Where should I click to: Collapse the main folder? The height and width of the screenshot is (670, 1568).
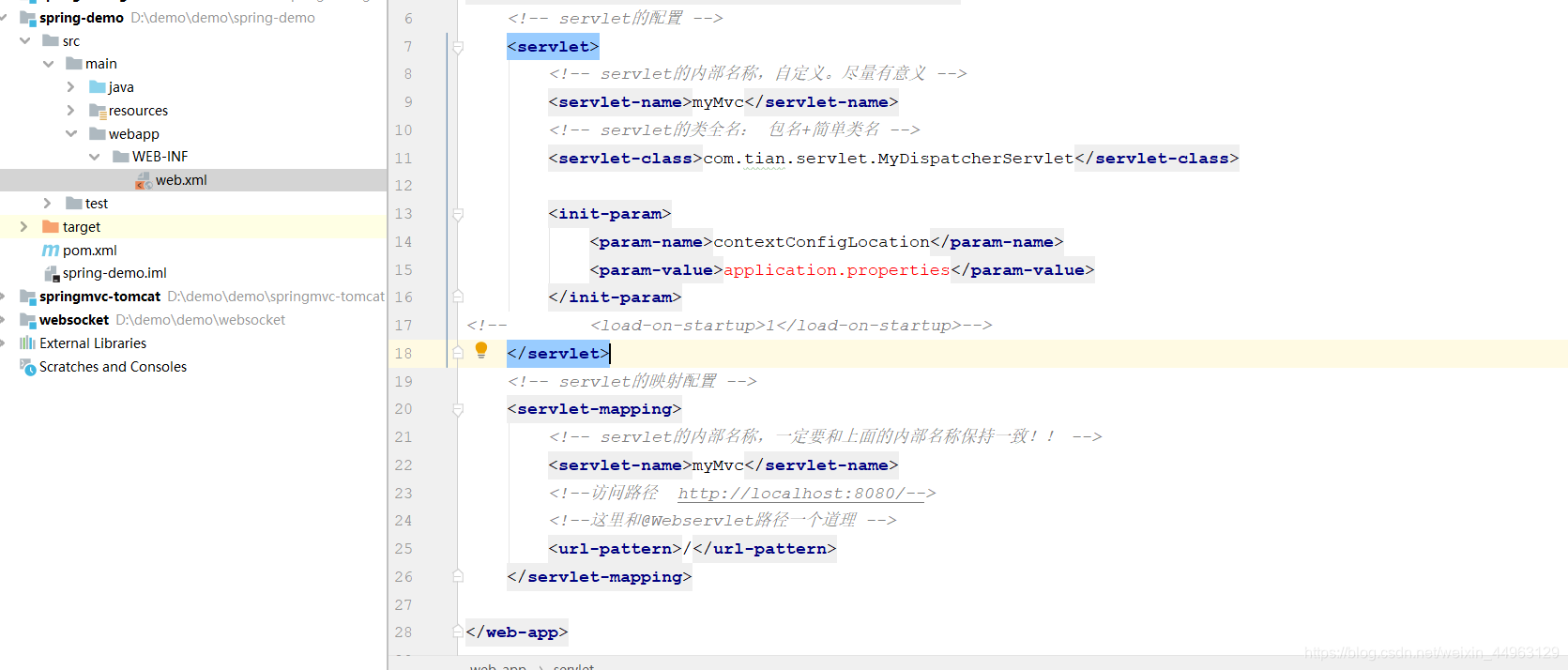click(48, 64)
